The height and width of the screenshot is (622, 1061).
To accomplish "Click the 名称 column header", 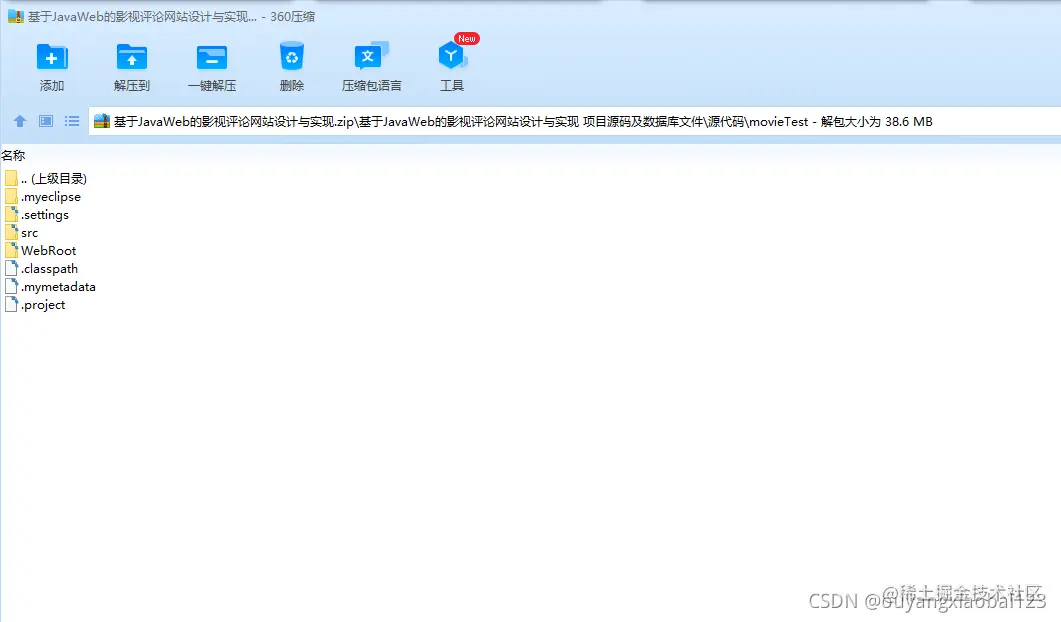I will pos(14,156).
